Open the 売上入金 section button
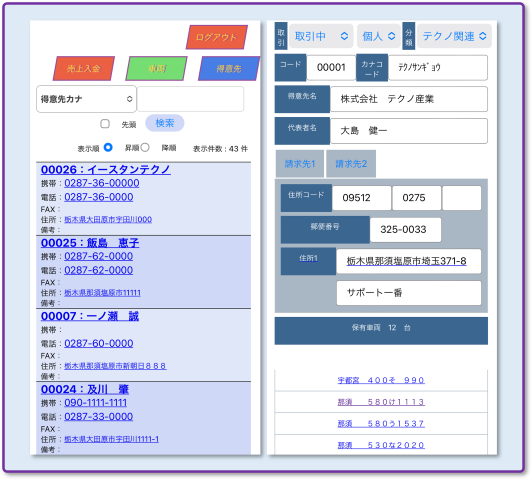 pos(83,69)
